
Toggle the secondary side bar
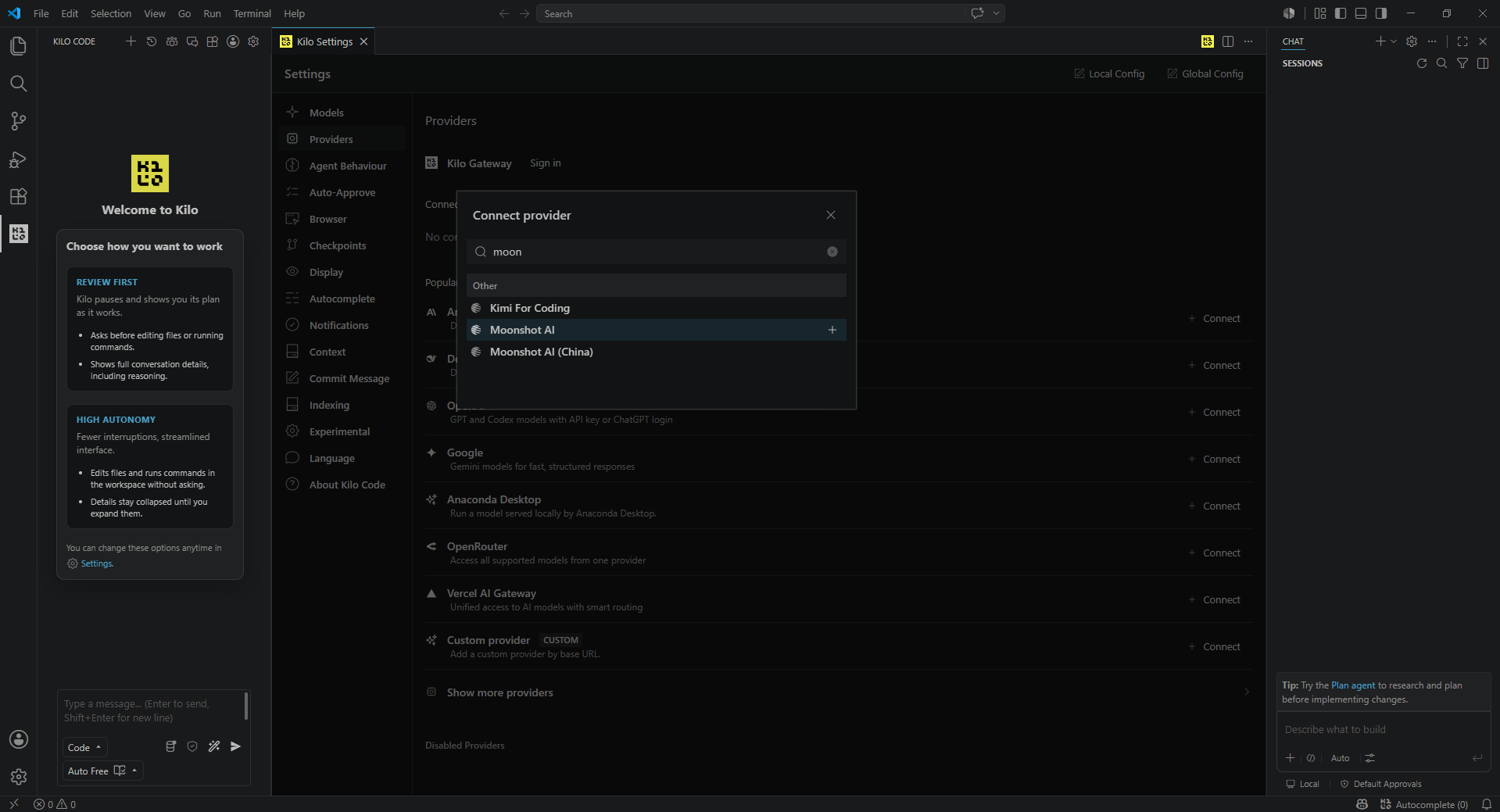tap(1381, 13)
